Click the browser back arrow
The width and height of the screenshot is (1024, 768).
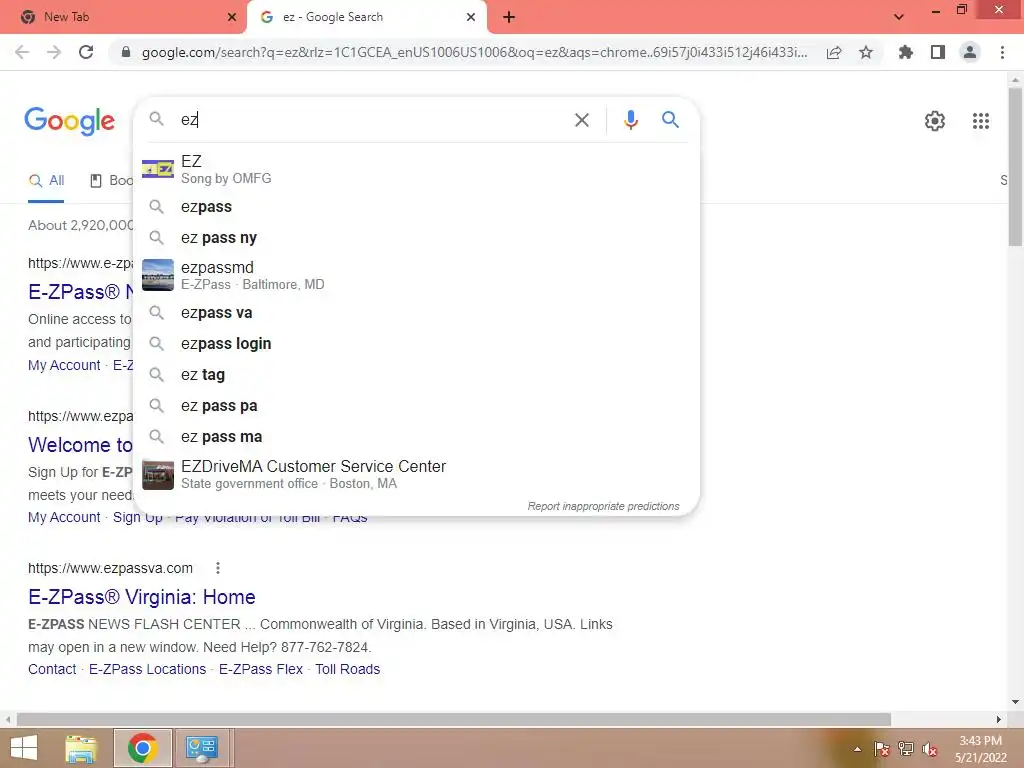pyautogui.click(x=22, y=52)
